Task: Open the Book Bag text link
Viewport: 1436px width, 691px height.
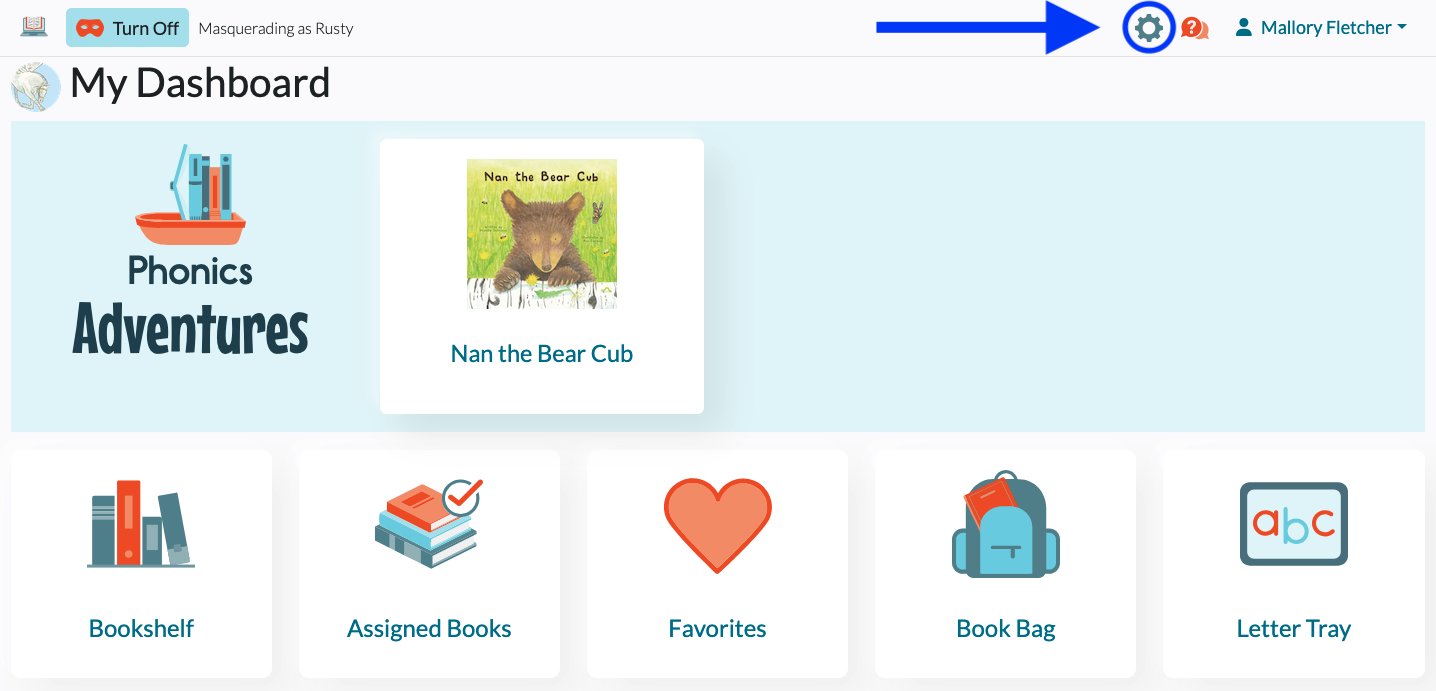Action: tap(1006, 628)
